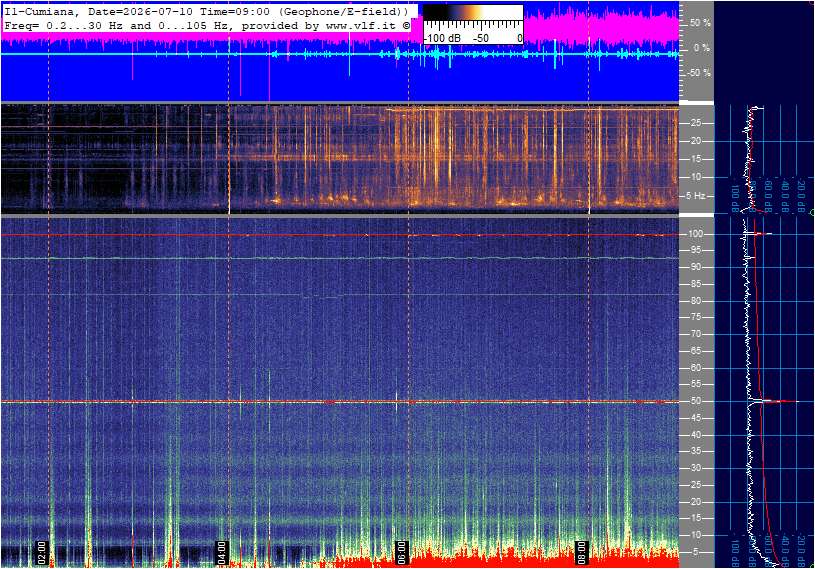
Task: Click the '50 %' amplitude axis label
Action: (x=700, y=23)
